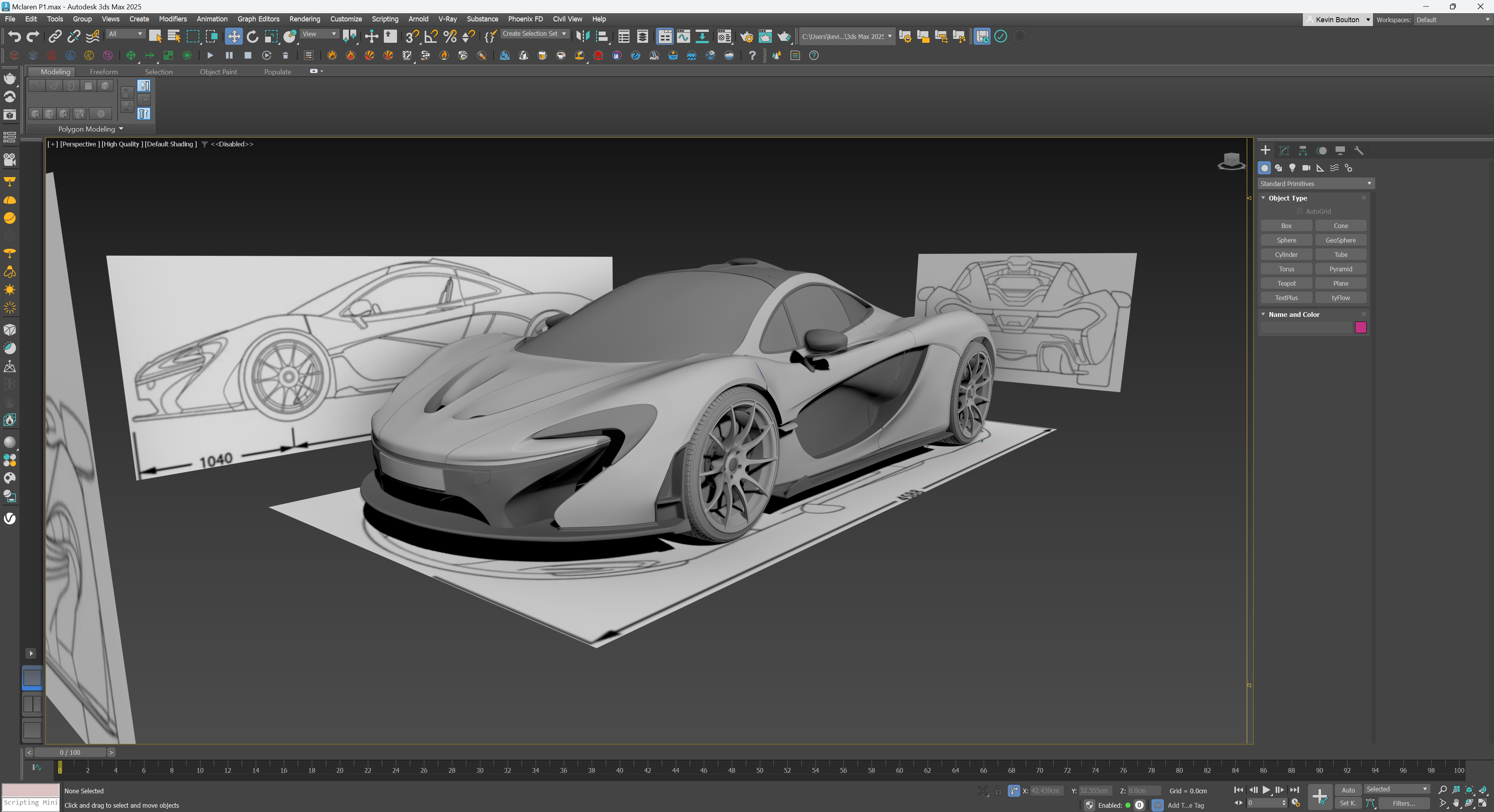This screenshot has height=812, width=1494.
Task: Toggle Absolute/Offset transform mode
Action: click(x=1014, y=791)
